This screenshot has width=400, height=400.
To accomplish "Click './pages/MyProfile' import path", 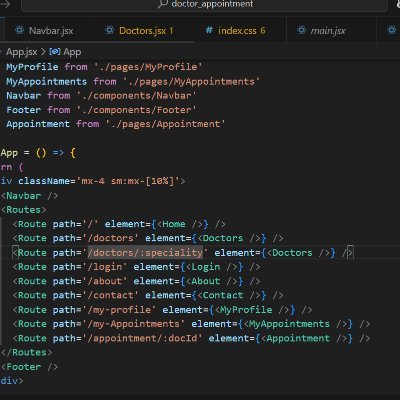I will (x=148, y=67).
